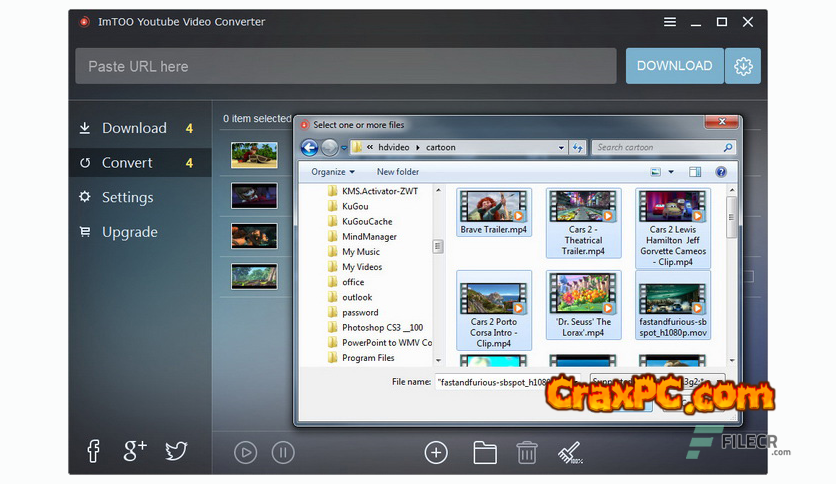Image resolution: width=836 pixels, height=484 pixels.
Task: Expand the address bar path dropdown
Action: (561, 148)
